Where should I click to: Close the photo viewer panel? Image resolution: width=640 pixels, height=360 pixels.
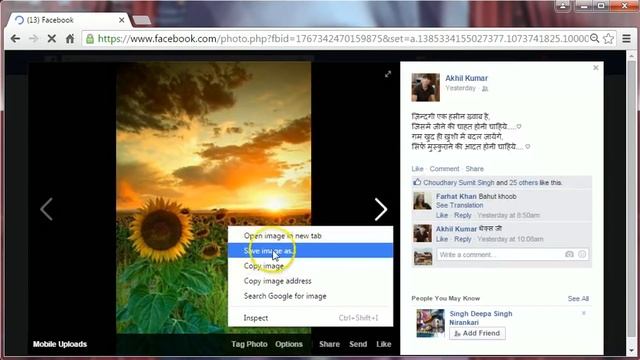[596, 68]
